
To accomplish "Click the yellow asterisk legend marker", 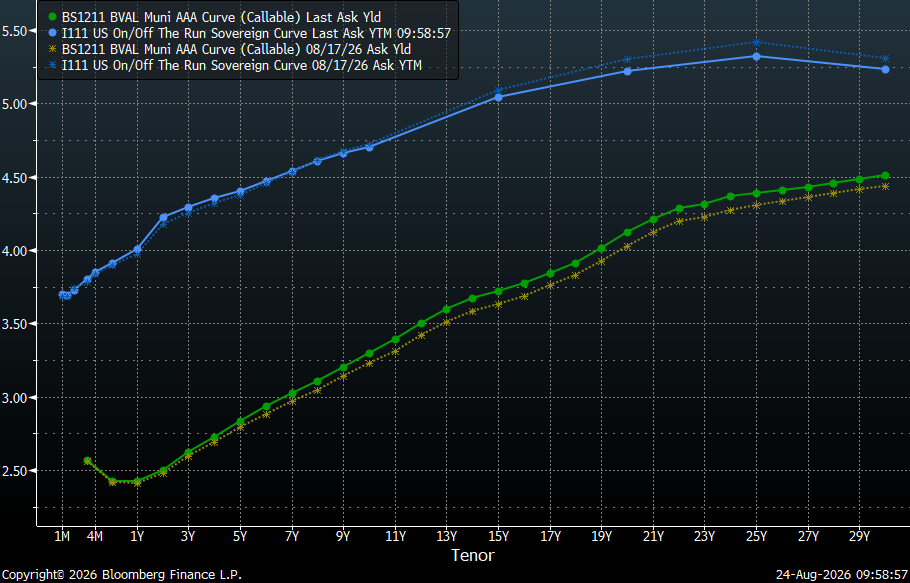I will point(53,50).
